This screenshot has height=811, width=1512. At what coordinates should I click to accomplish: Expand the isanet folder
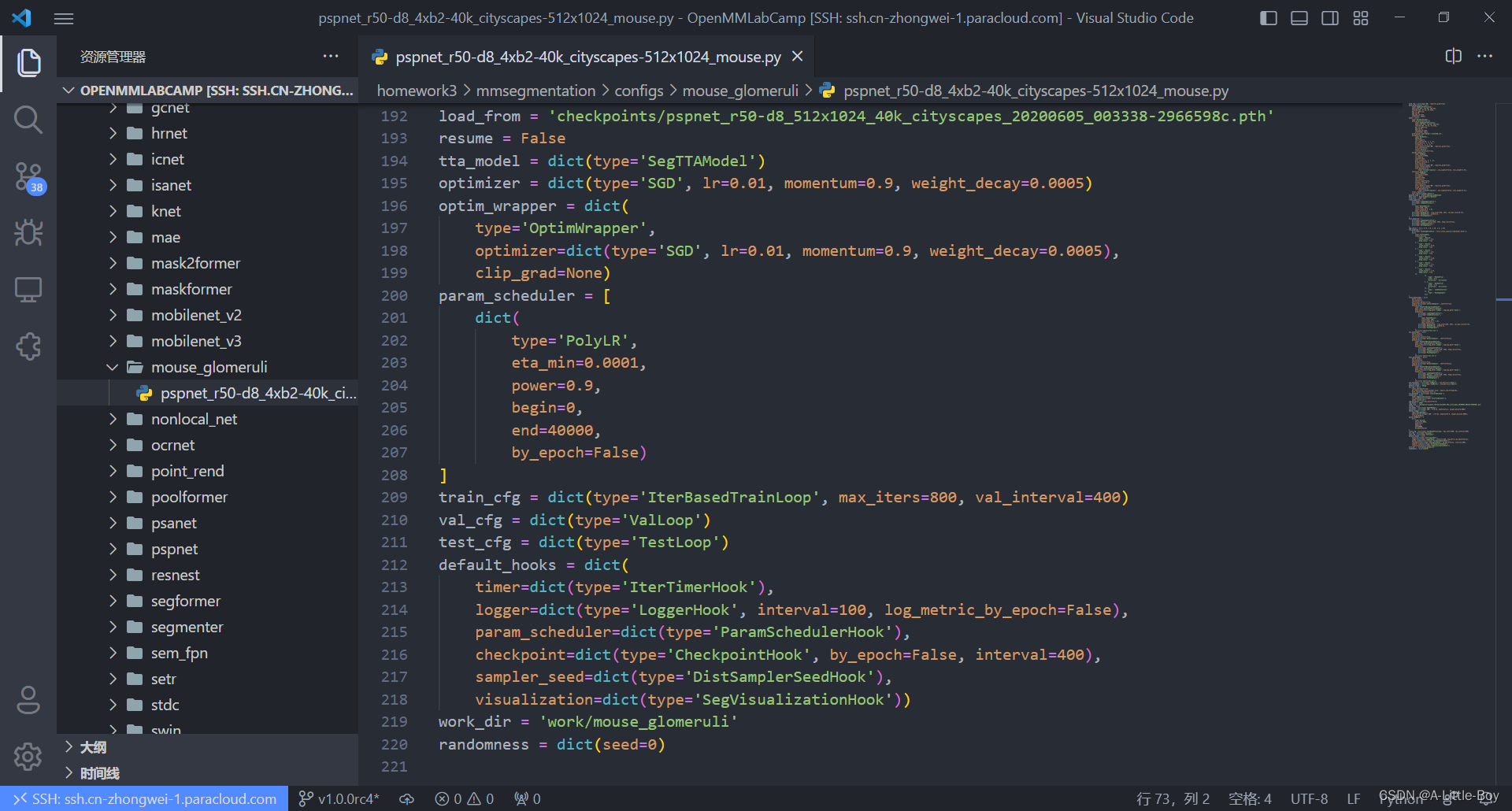click(208, 185)
